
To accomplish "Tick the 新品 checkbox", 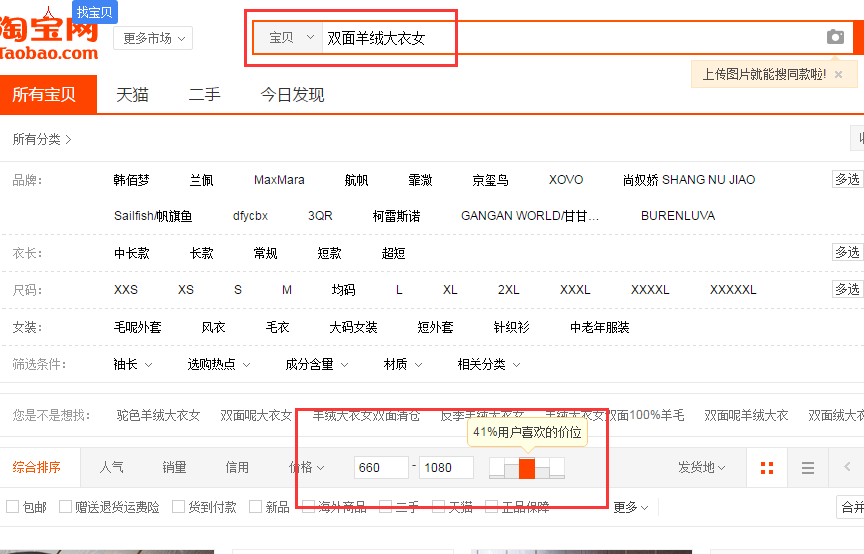I will (x=256, y=507).
